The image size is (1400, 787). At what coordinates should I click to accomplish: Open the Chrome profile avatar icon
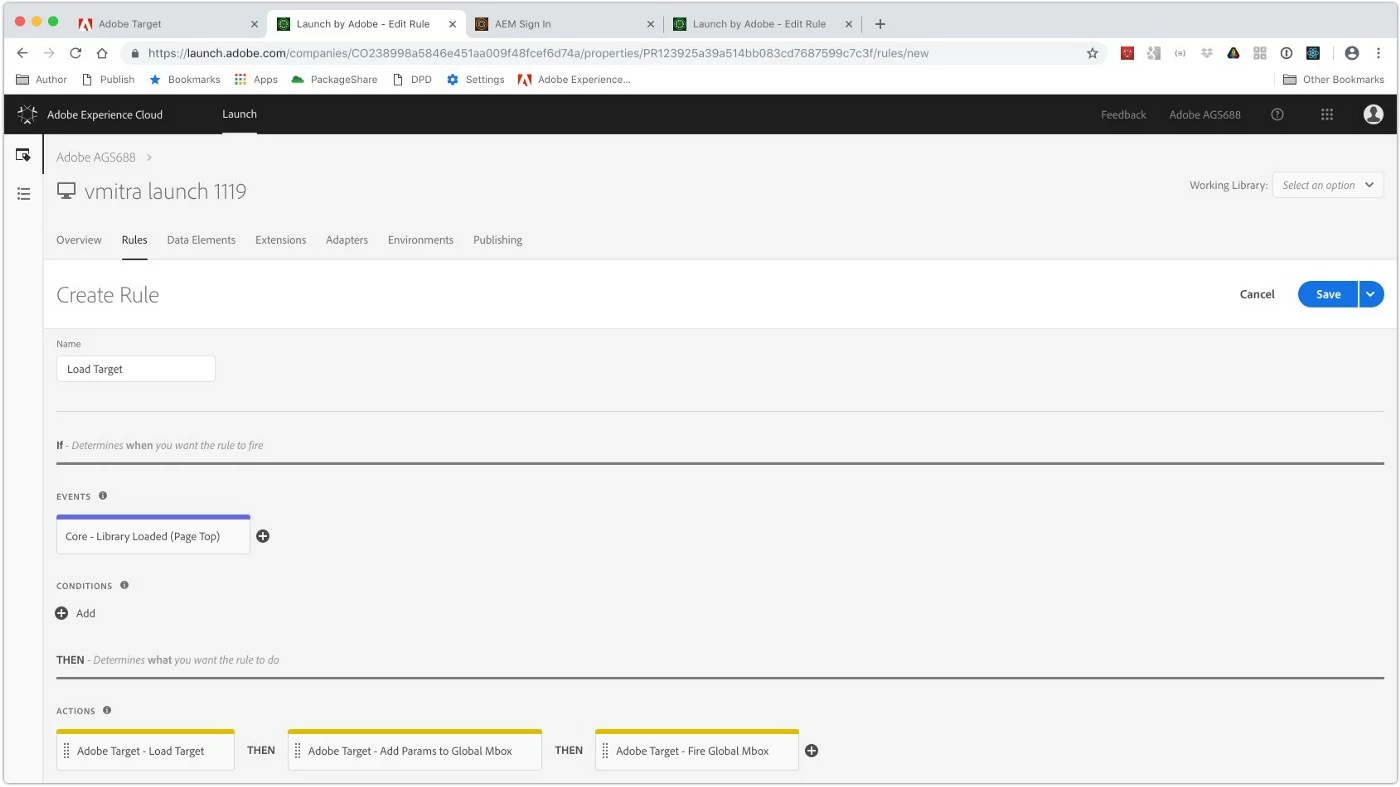click(x=1352, y=53)
